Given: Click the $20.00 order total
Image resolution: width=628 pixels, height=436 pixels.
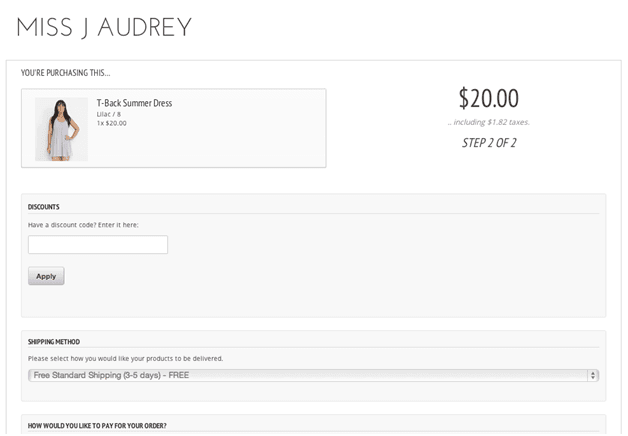Looking at the screenshot, I should click(488, 98).
